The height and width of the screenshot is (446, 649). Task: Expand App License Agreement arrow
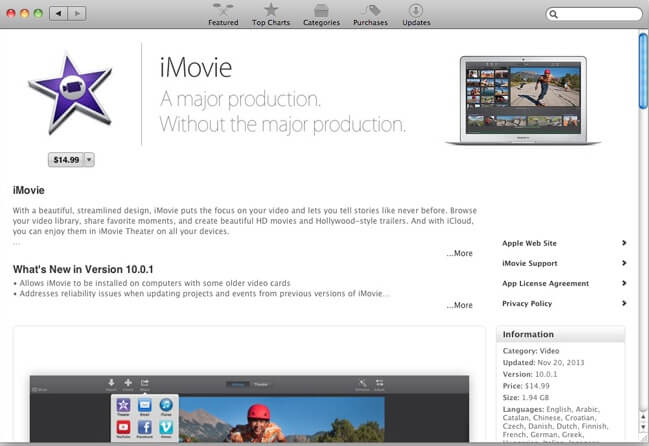tap(624, 283)
